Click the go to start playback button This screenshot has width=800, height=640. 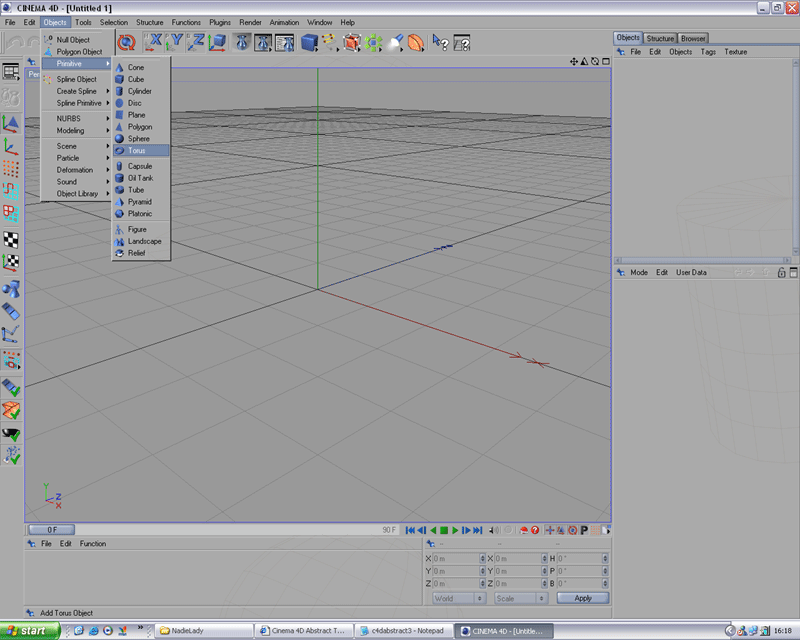tap(410, 530)
